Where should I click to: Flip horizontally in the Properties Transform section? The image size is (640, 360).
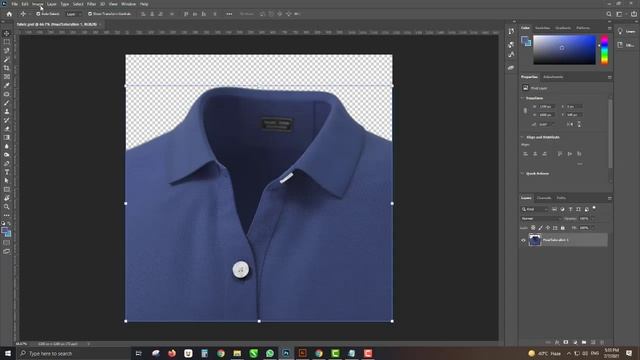pos(570,124)
